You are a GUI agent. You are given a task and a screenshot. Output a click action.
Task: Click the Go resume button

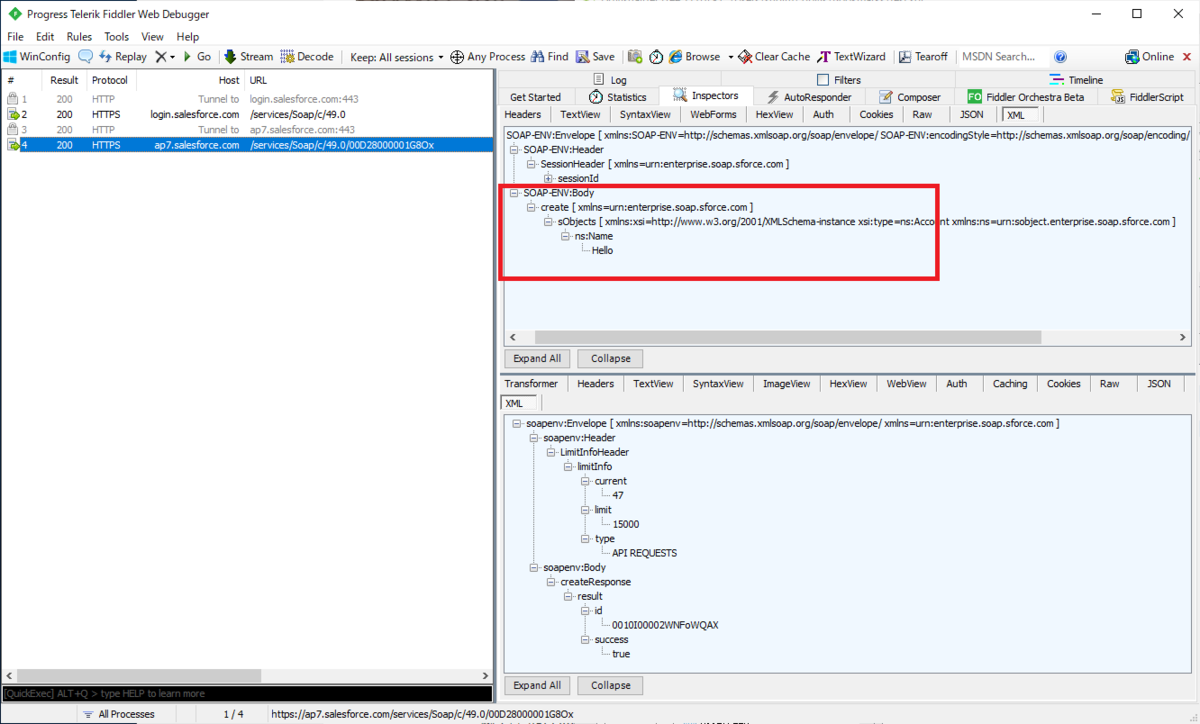(196, 57)
